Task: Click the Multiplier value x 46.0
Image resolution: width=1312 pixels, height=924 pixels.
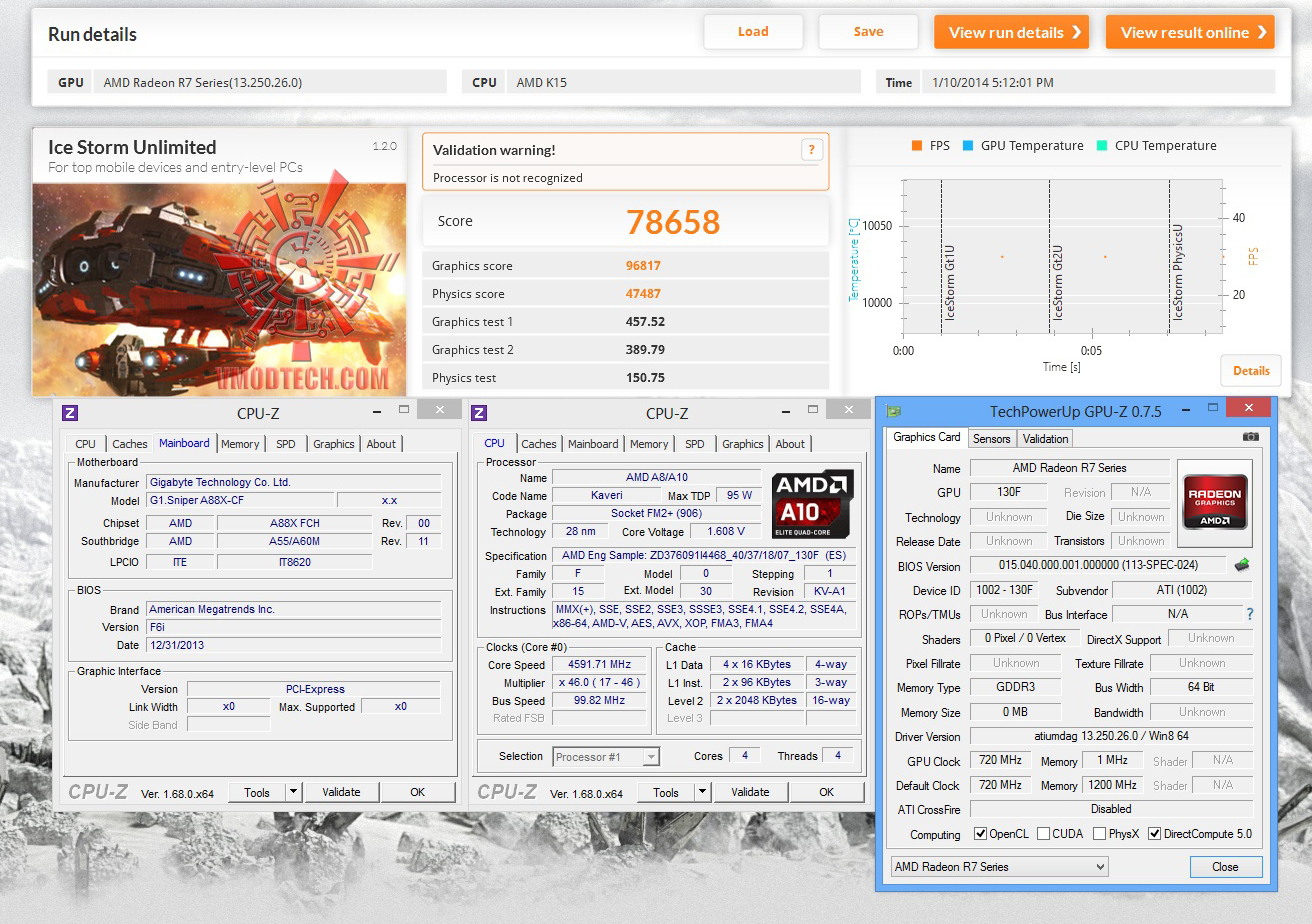Action: click(x=600, y=683)
